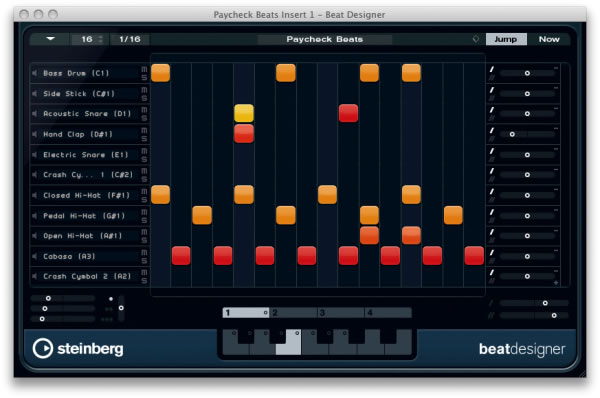Click the Now button
The width and height of the screenshot is (600, 398).
[x=549, y=39]
